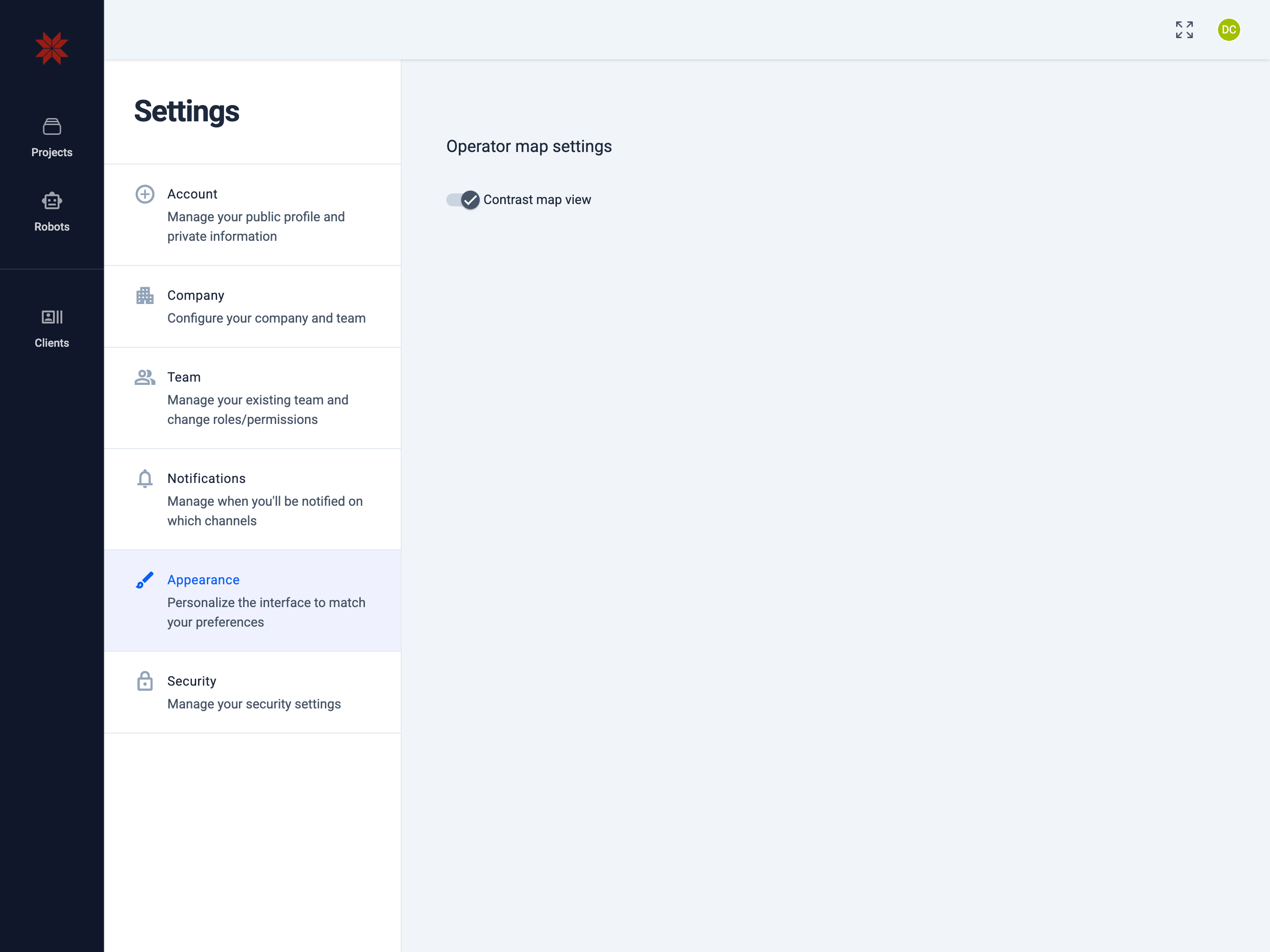1270x952 pixels.
Task: Toggle the Contrast map view switch
Action: (x=463, y=200)
